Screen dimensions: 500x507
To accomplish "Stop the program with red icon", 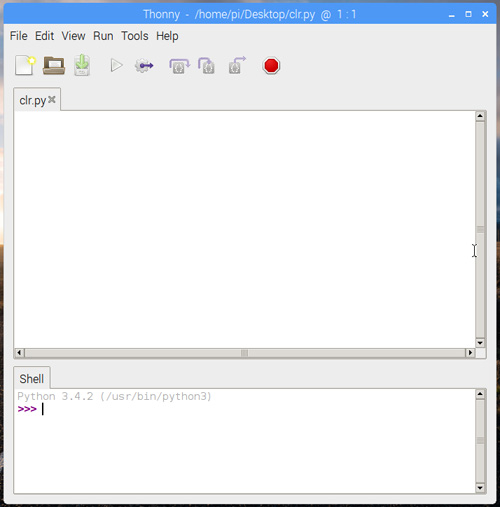I will 271,66.
